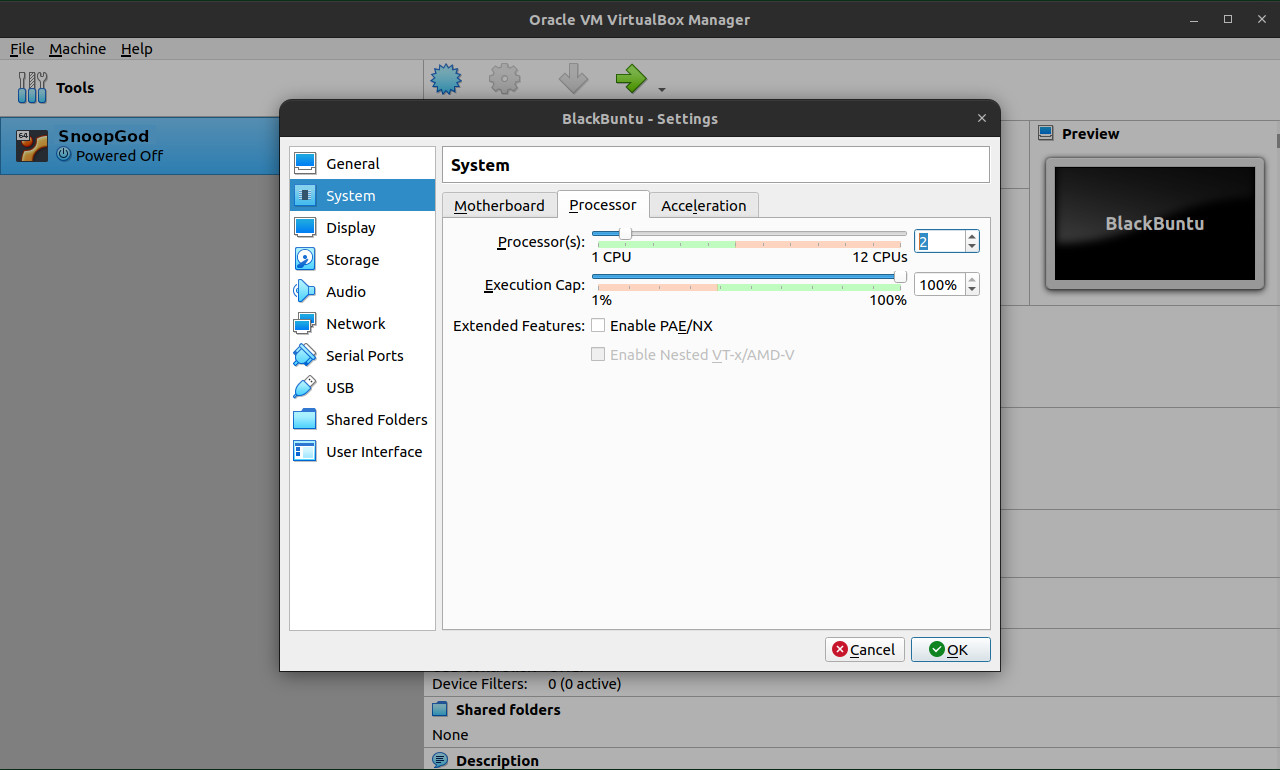Screen dimensions: 1280x770
Task: Decrease execution cap with down arrow
Action: pyautogui.click(x=972, y=291)
